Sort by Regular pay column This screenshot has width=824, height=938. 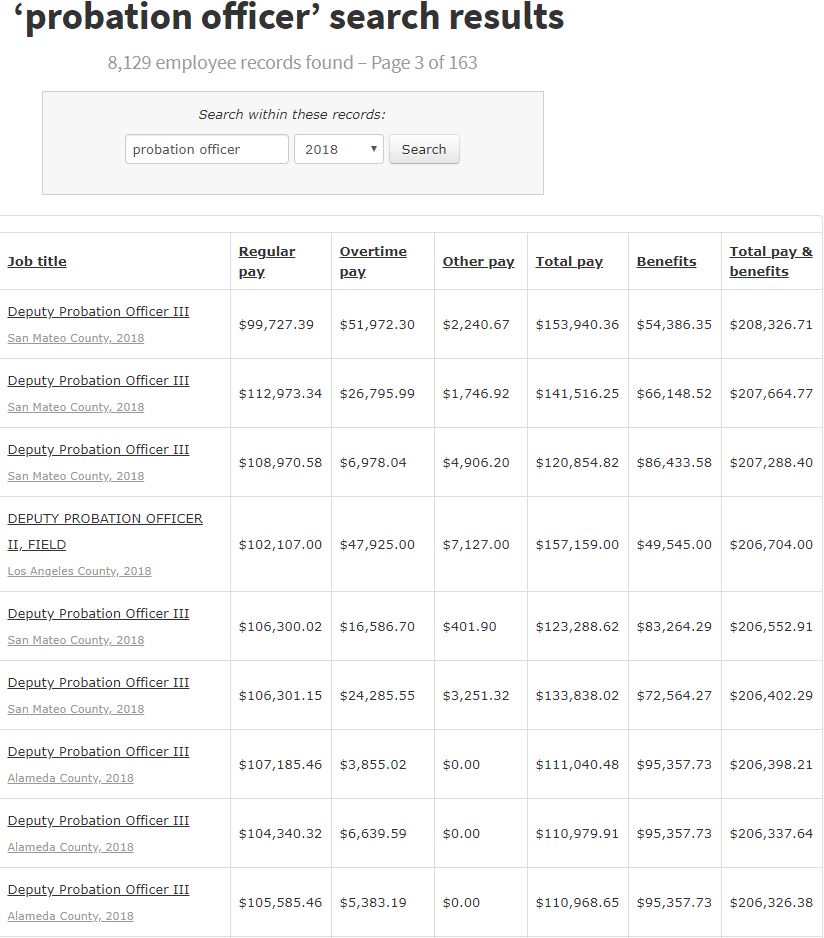[267, 261]
